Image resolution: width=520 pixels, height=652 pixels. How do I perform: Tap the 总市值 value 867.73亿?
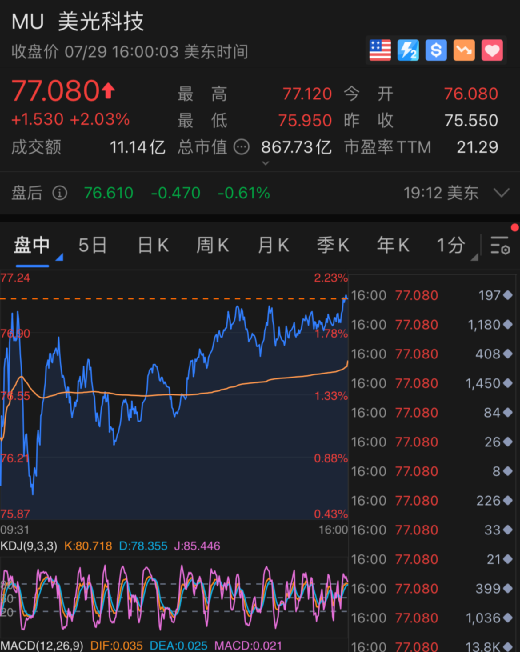[296, 147]
